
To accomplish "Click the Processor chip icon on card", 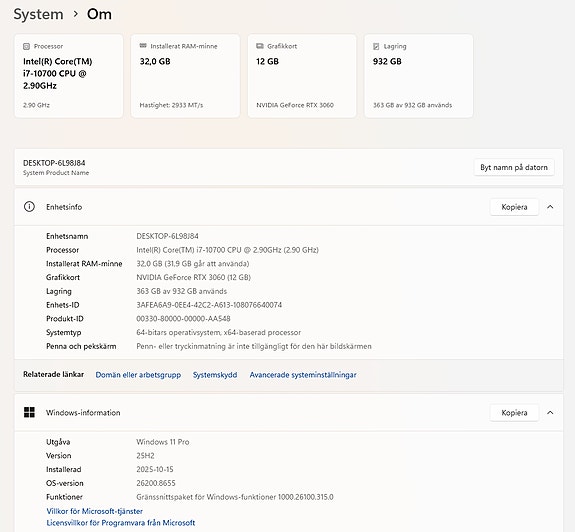I will pos(26,46).
